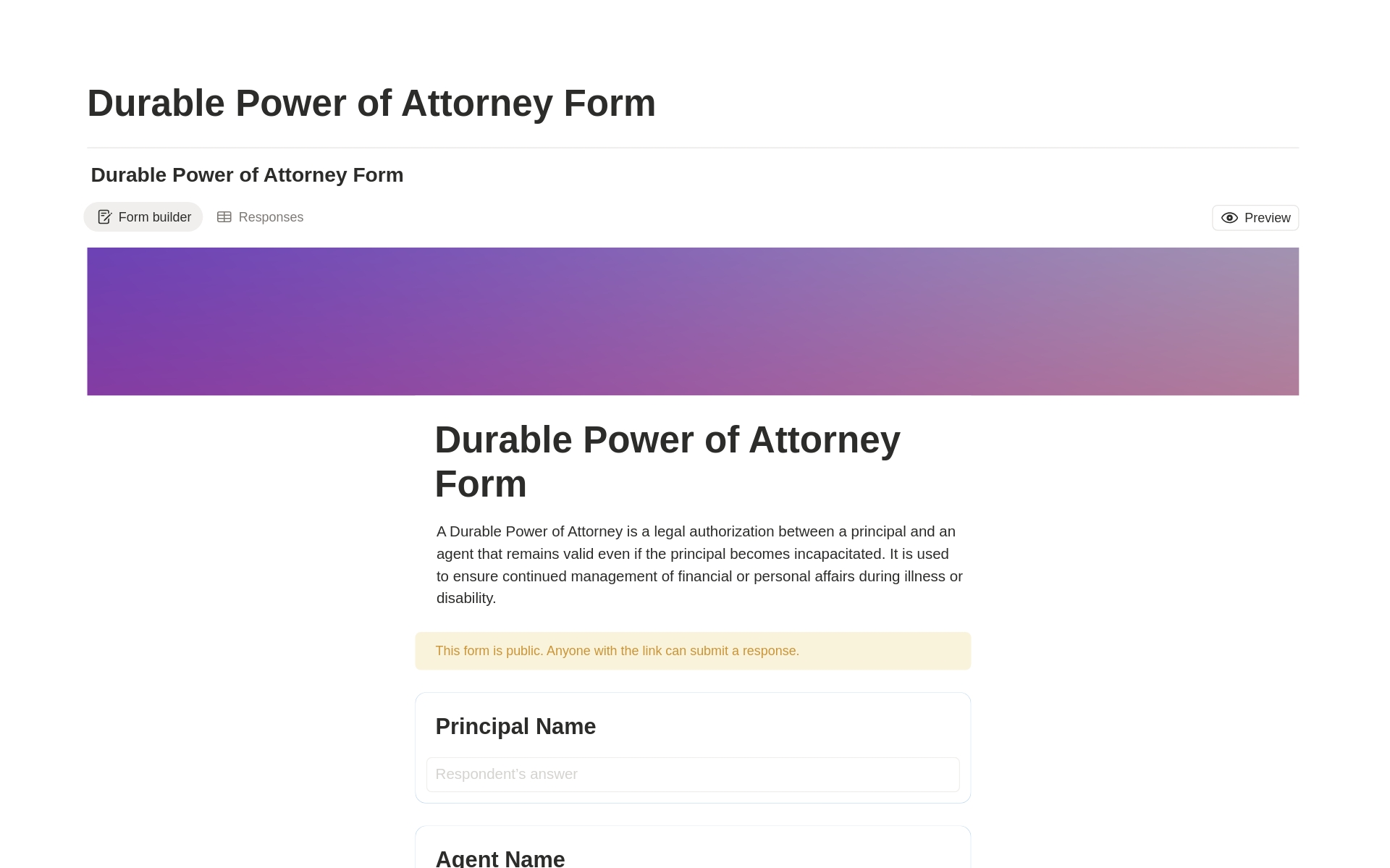Click the eye icon on Preview button
The height and width of the screenshot is (868, 1390).
click(x=1229, y=217)
